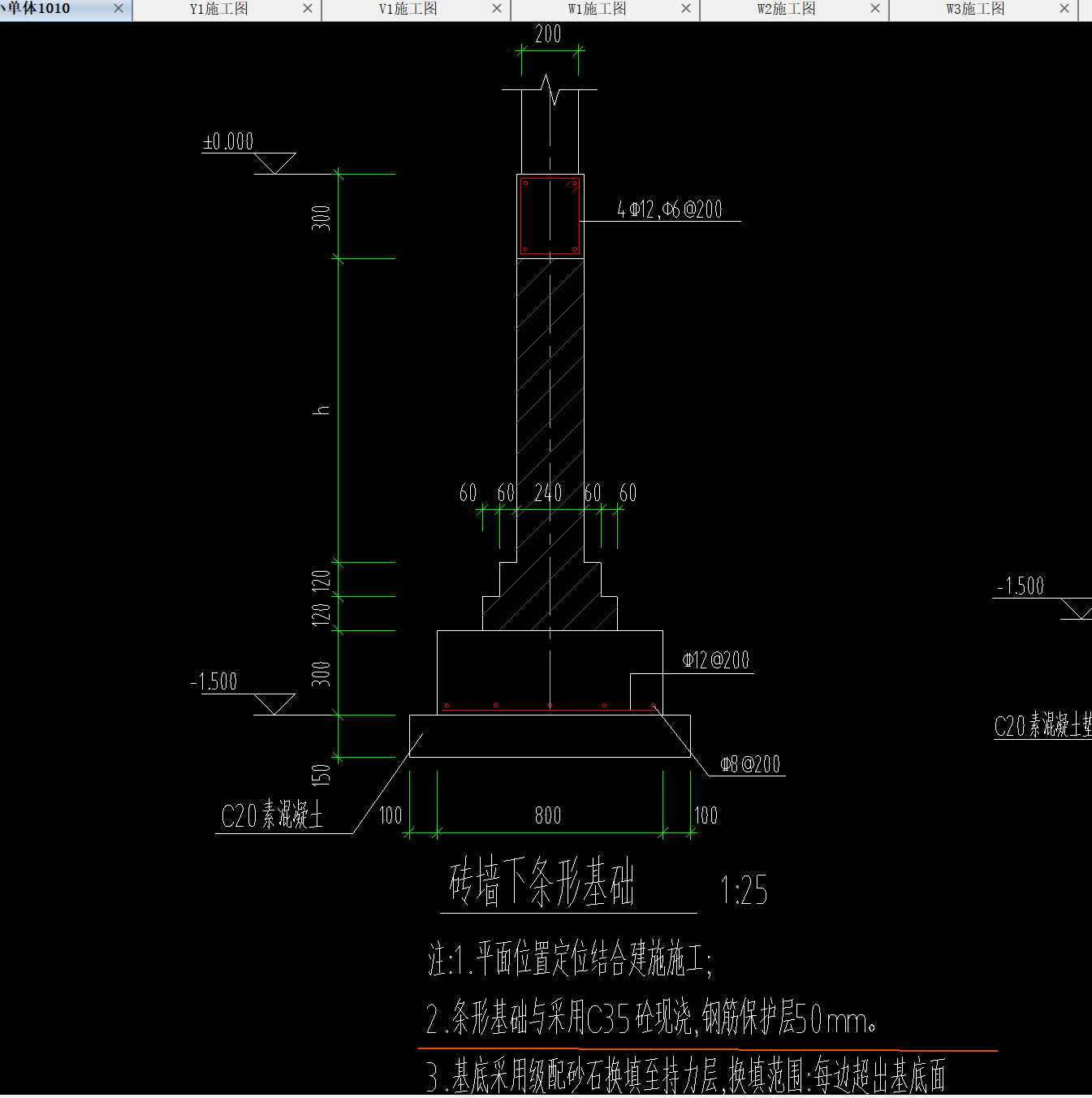Click the h height dimension label

point(322,410)
